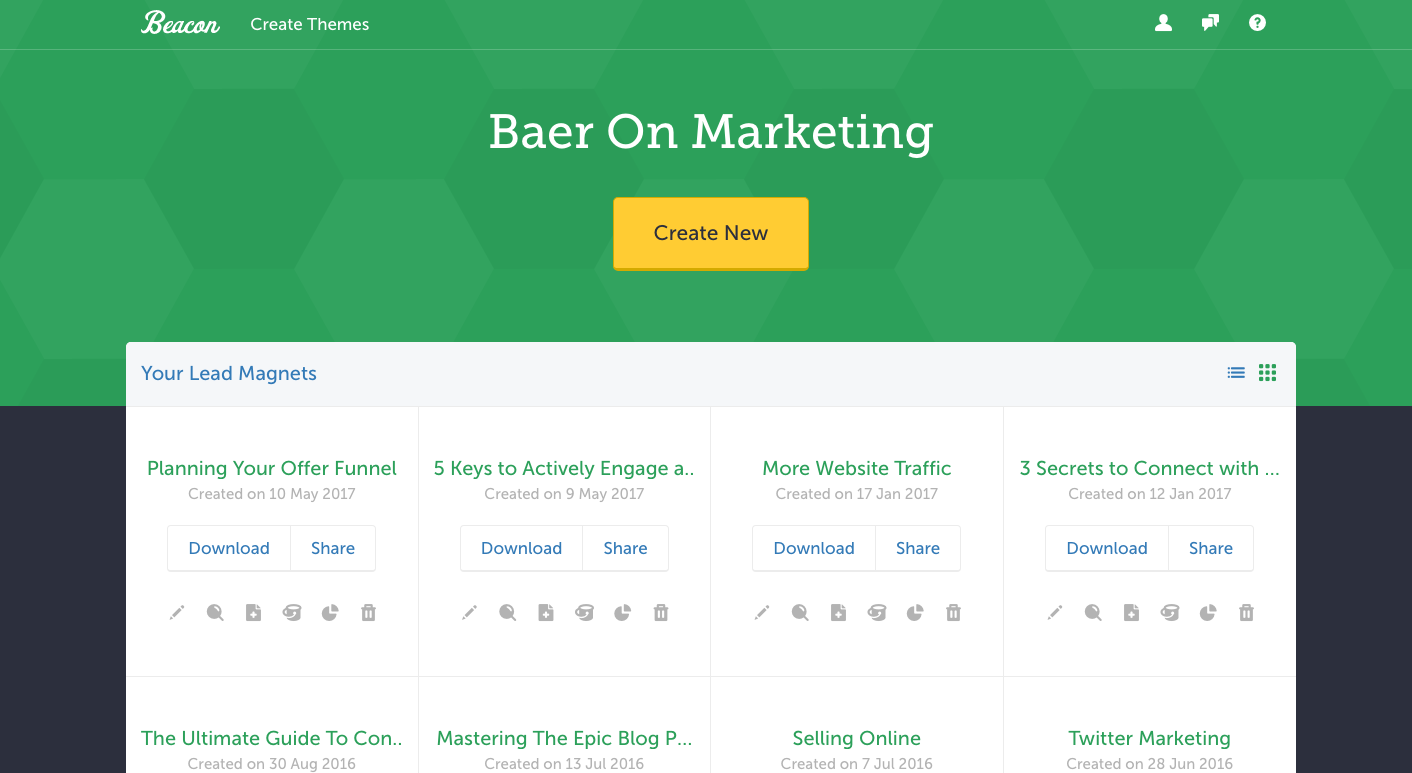
Task: Duplicate More Website Traffic using copy icon
Action: click(838, 613)
